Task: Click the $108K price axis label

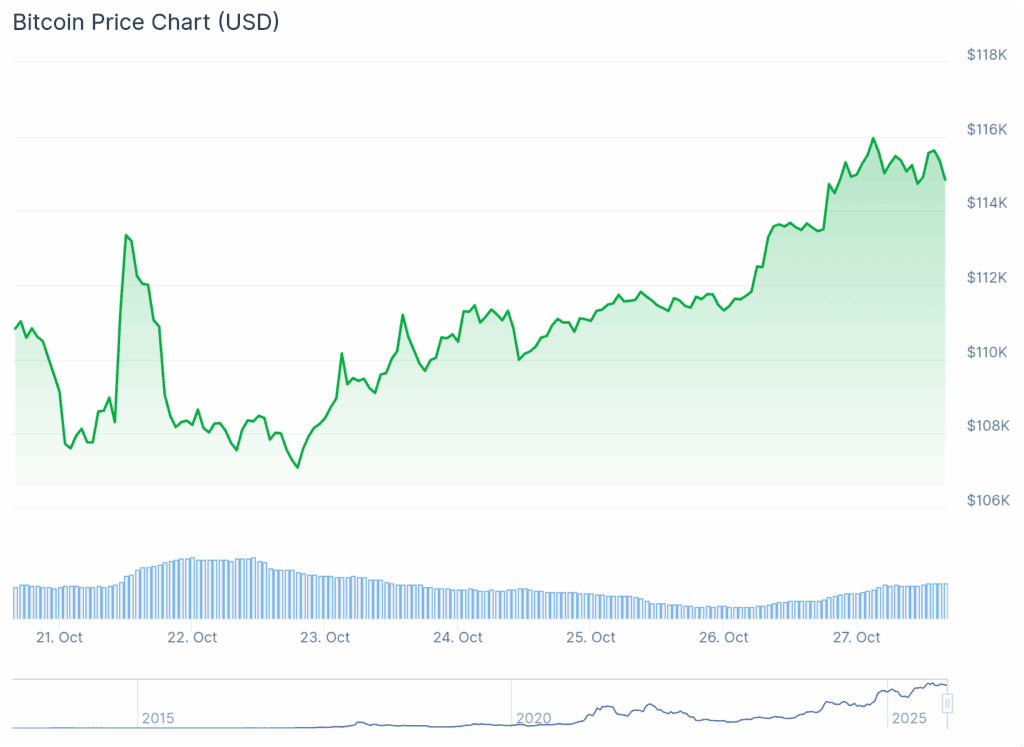Action: (x=988, y=426)
